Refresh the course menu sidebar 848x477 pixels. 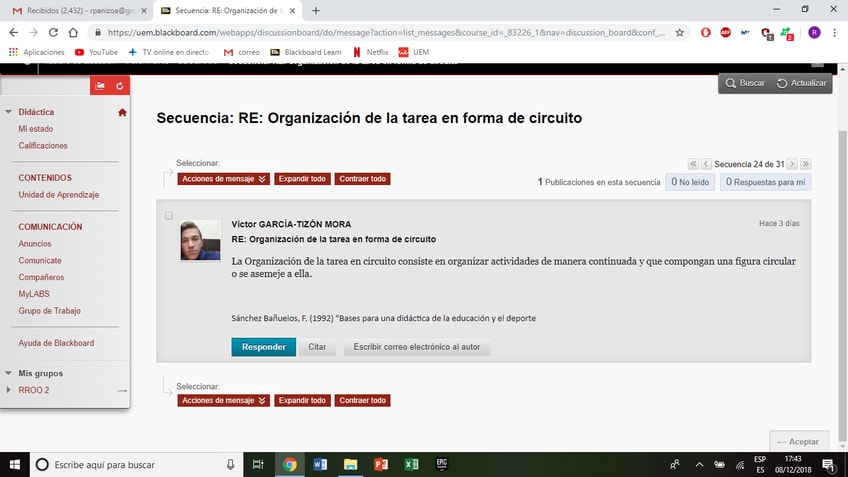click(120, 85)
